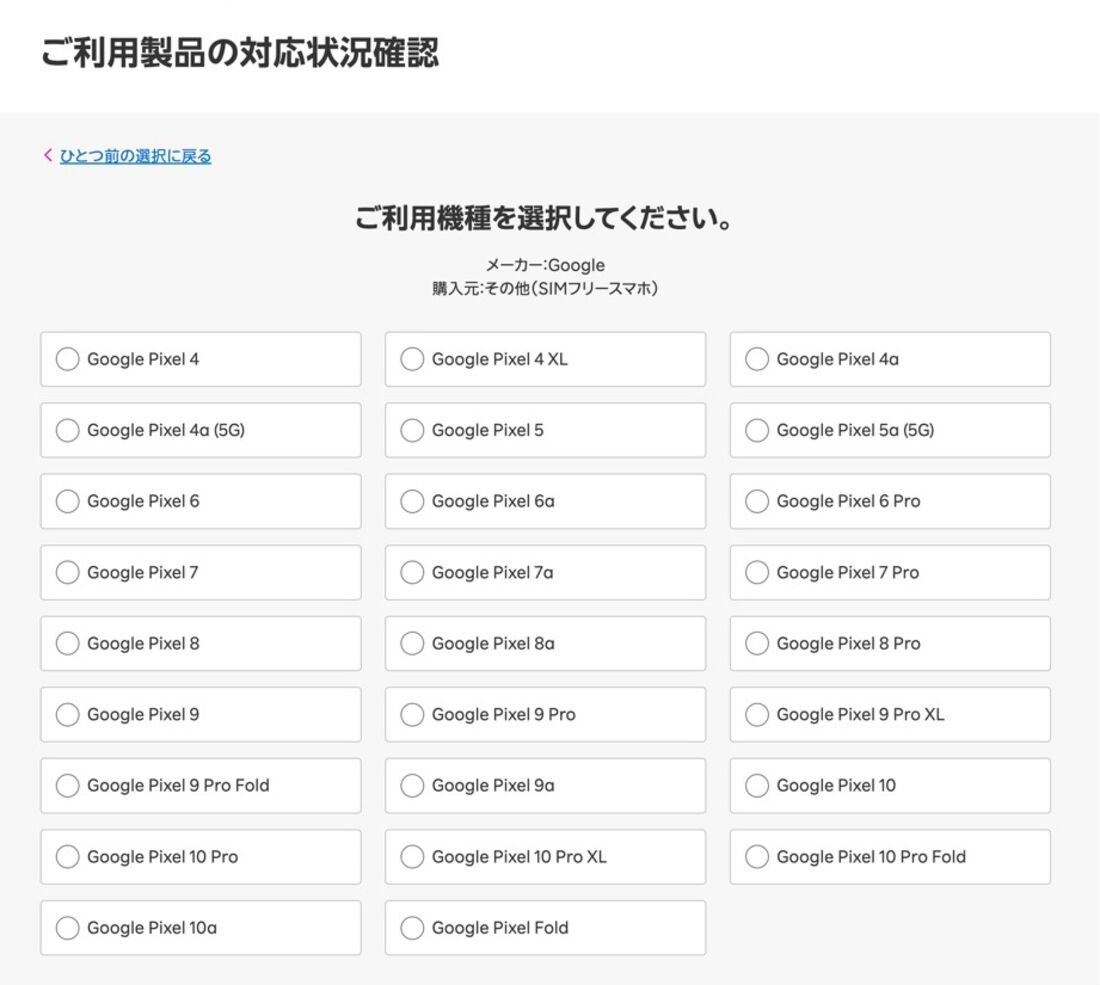Pick Google Pixel 9 Pro Fold
The width and height of the screenshot is (1100, 985).
(x=201, y=786)
